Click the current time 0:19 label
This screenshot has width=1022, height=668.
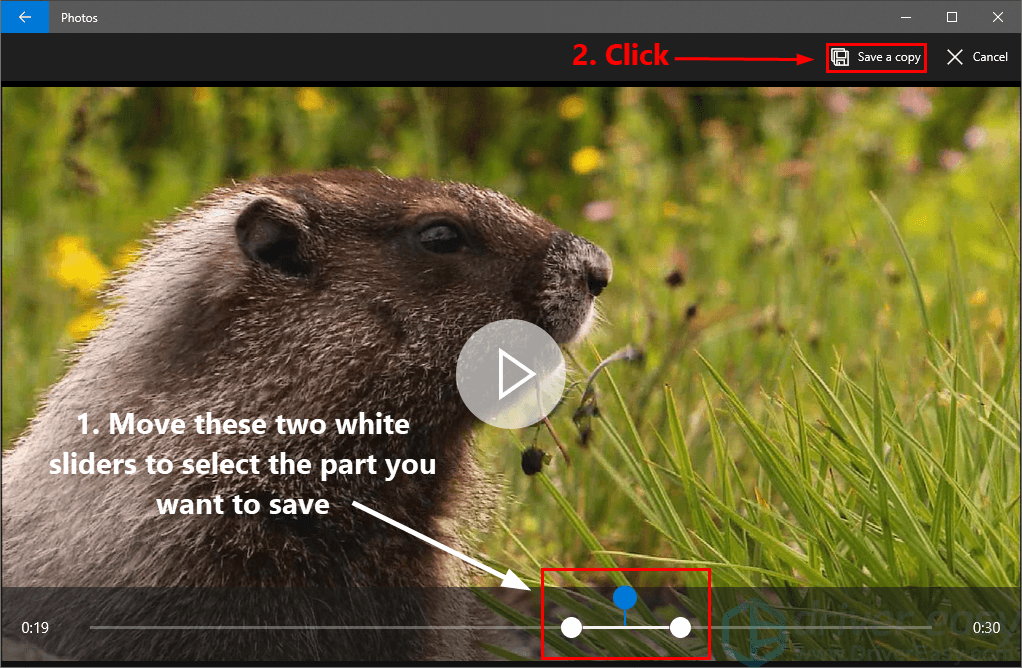click(35, 628)
